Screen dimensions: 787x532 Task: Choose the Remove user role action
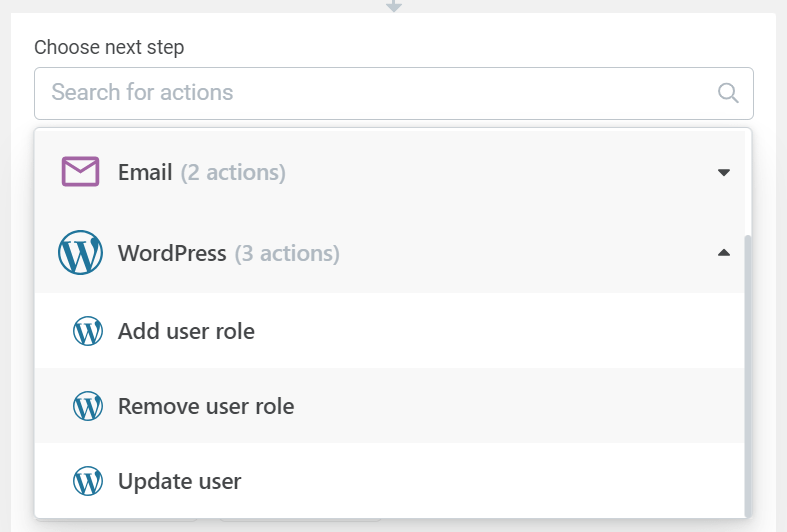[x=206, y=407]
